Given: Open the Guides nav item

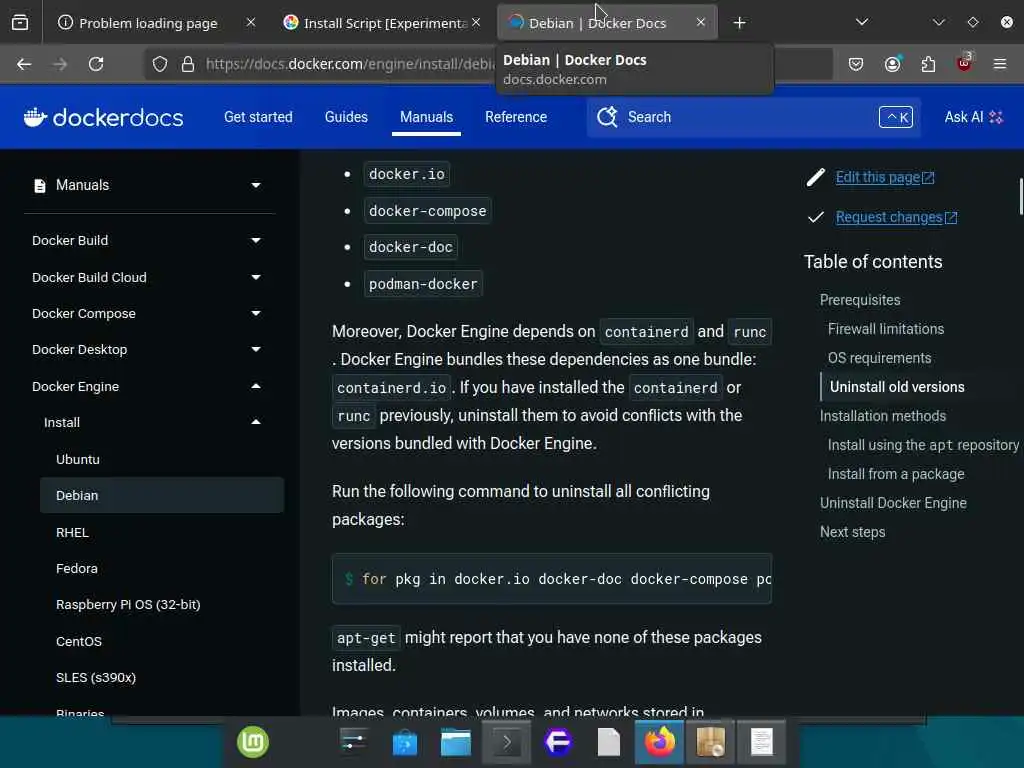Looking at the screenshot, I should click(346, 117).
